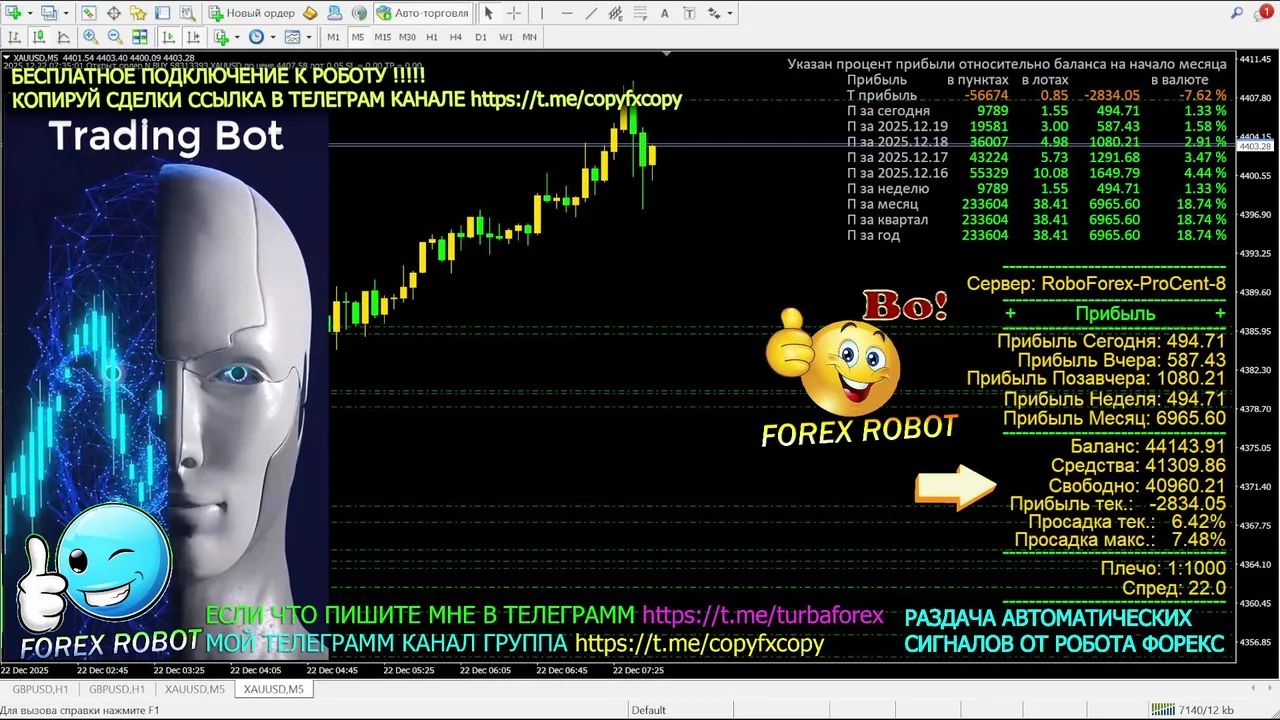Set timeframe to M5

358,37
